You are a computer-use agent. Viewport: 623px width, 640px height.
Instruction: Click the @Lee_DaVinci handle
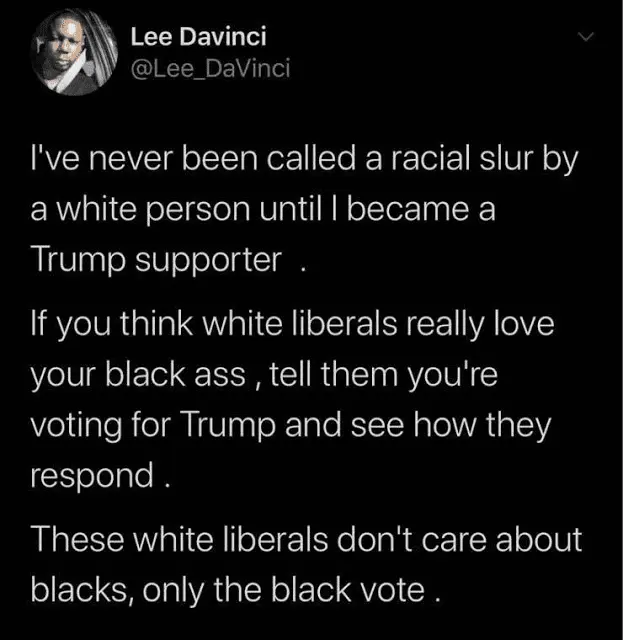[x=211, y=68]
